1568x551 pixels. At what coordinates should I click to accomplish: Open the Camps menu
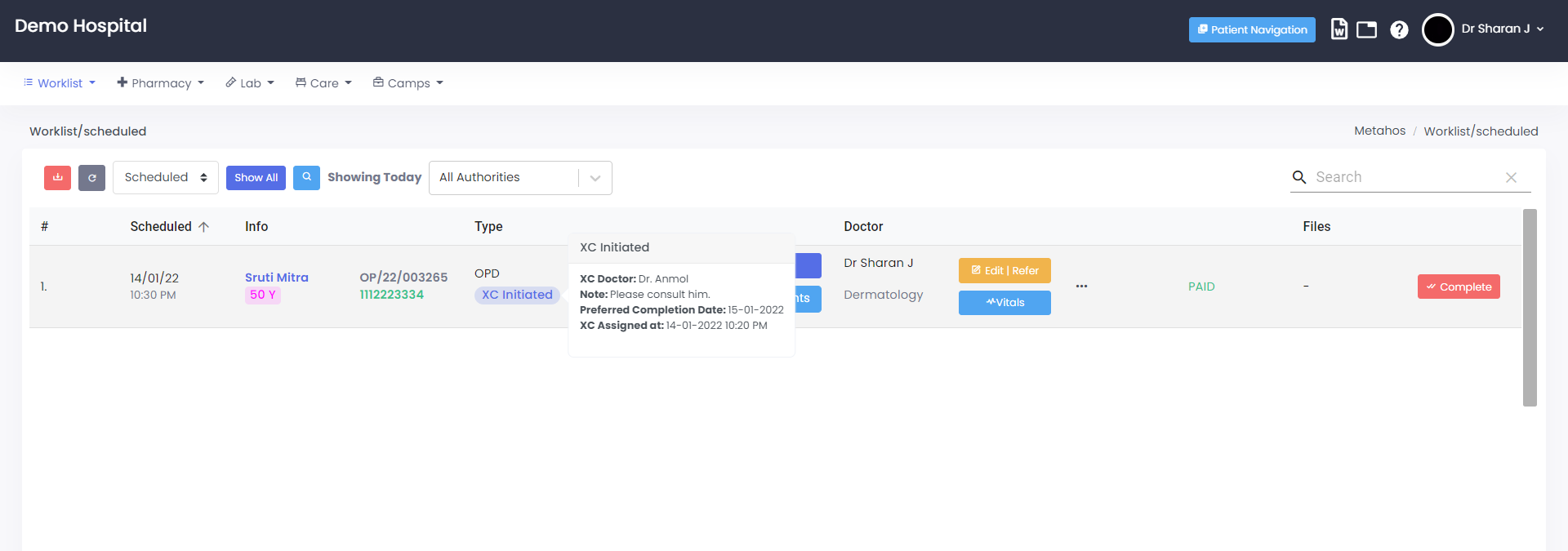(x=408, y=83)
